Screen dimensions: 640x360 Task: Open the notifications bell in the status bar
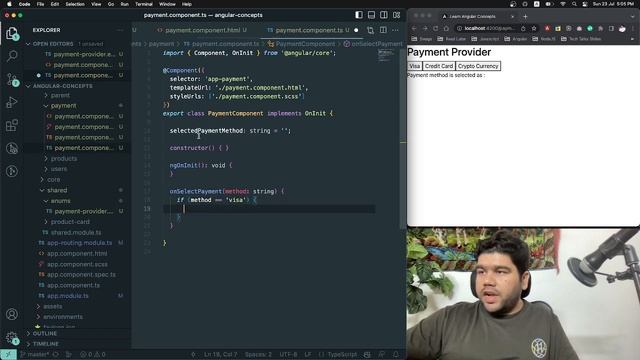pyautogui.click(x=396, y=354)
